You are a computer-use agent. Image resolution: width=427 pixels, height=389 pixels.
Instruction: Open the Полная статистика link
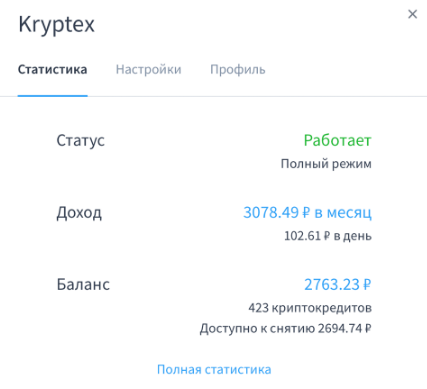point(214,369)
